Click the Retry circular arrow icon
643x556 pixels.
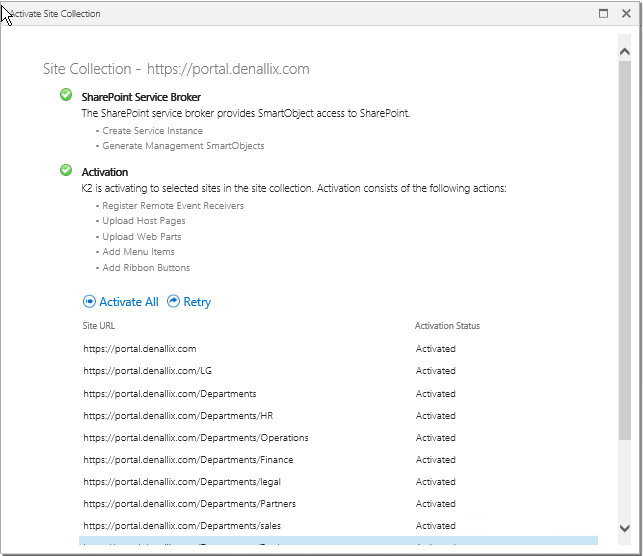point(173,302)
